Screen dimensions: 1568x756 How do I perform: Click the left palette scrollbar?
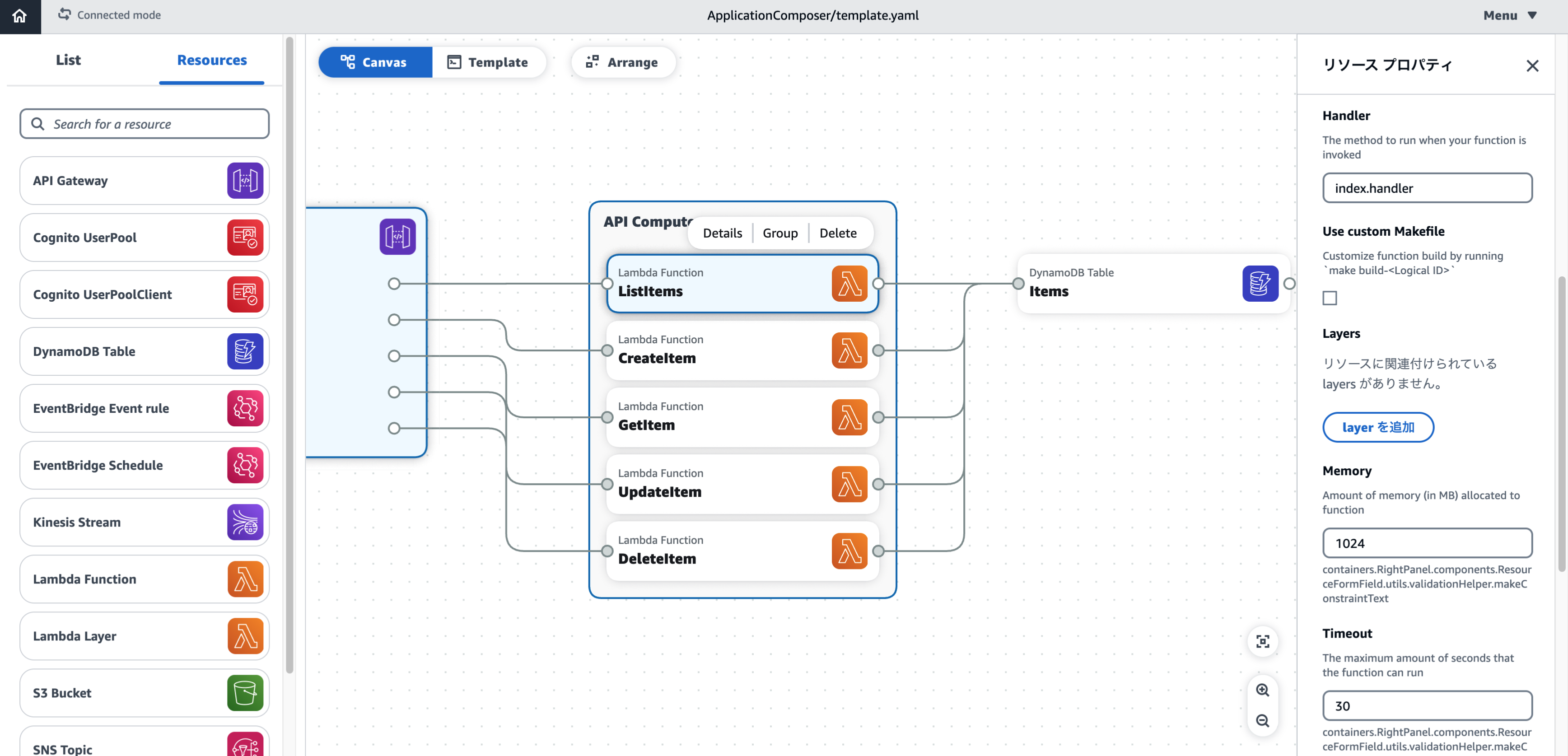coord(290,355)
